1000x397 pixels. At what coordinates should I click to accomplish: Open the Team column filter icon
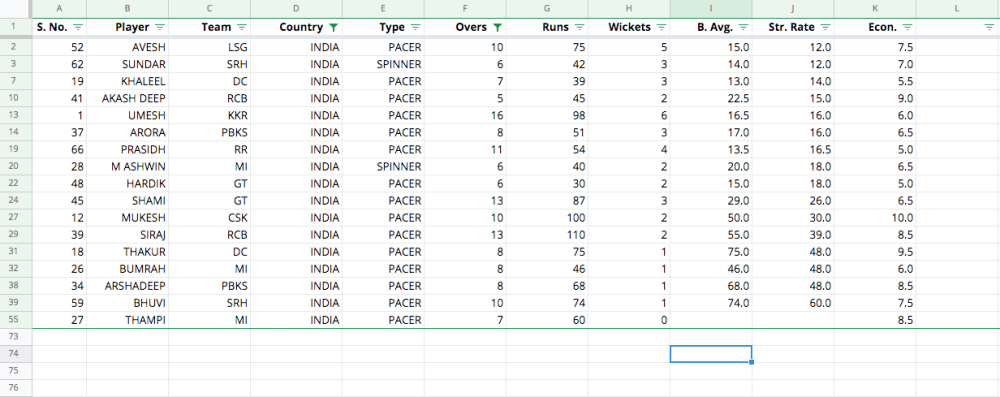[x=242, y=27]
